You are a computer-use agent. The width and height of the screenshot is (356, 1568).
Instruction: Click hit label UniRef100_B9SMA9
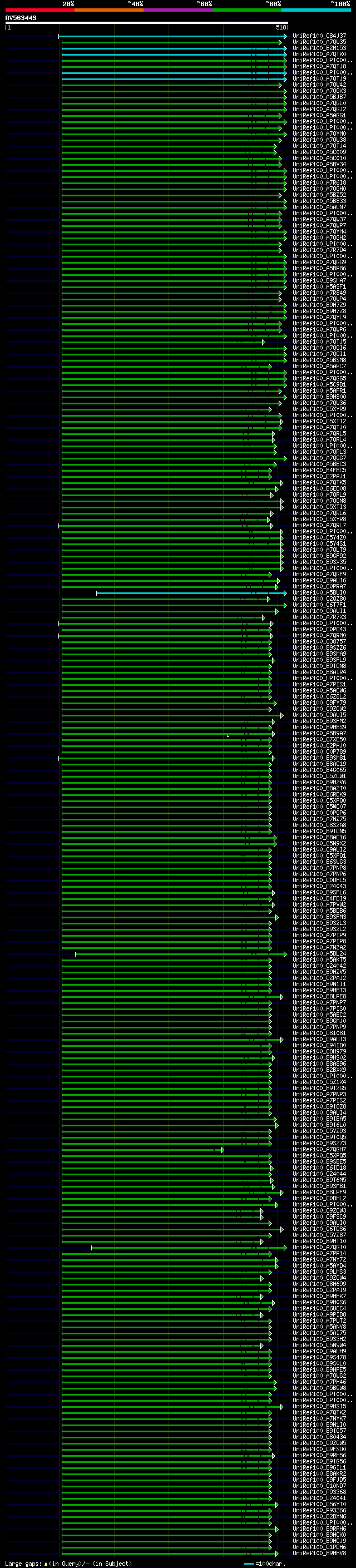(319, 654)
